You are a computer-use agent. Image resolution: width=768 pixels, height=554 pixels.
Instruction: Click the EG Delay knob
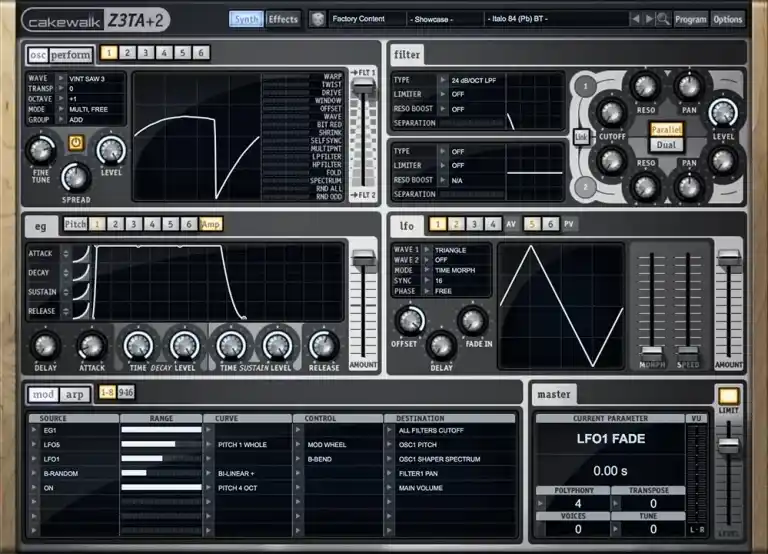[x=45, y=345]
